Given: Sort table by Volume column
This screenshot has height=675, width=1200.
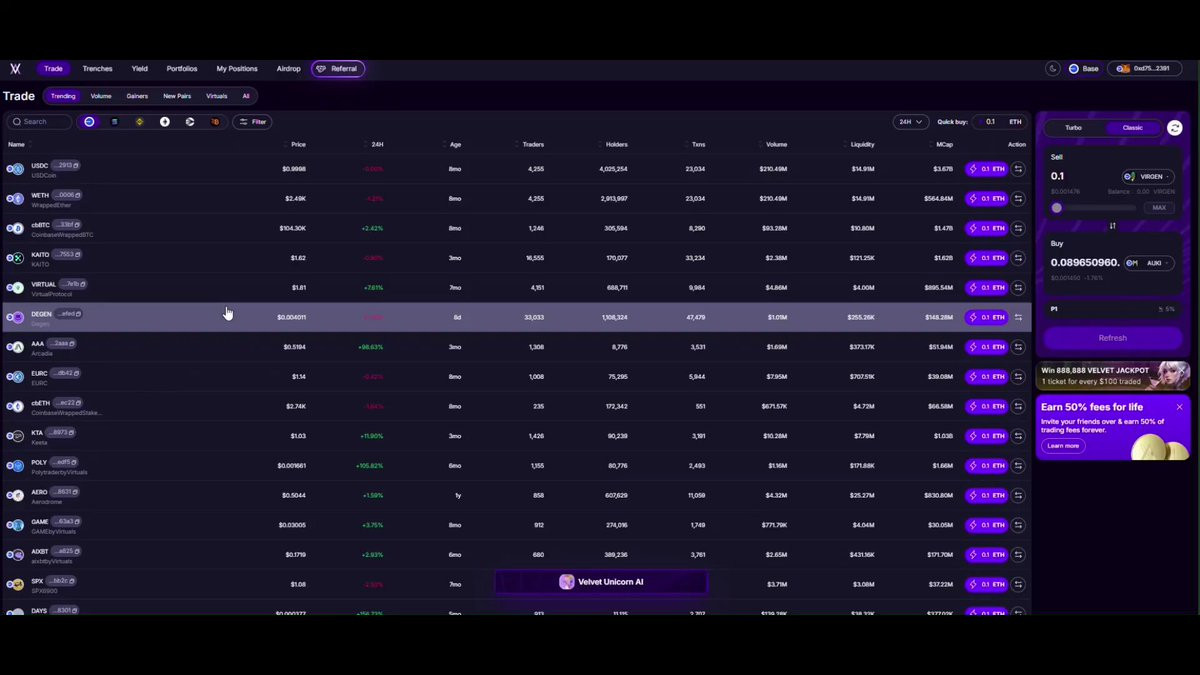Looking at the screenshot, I should [776, 145].
